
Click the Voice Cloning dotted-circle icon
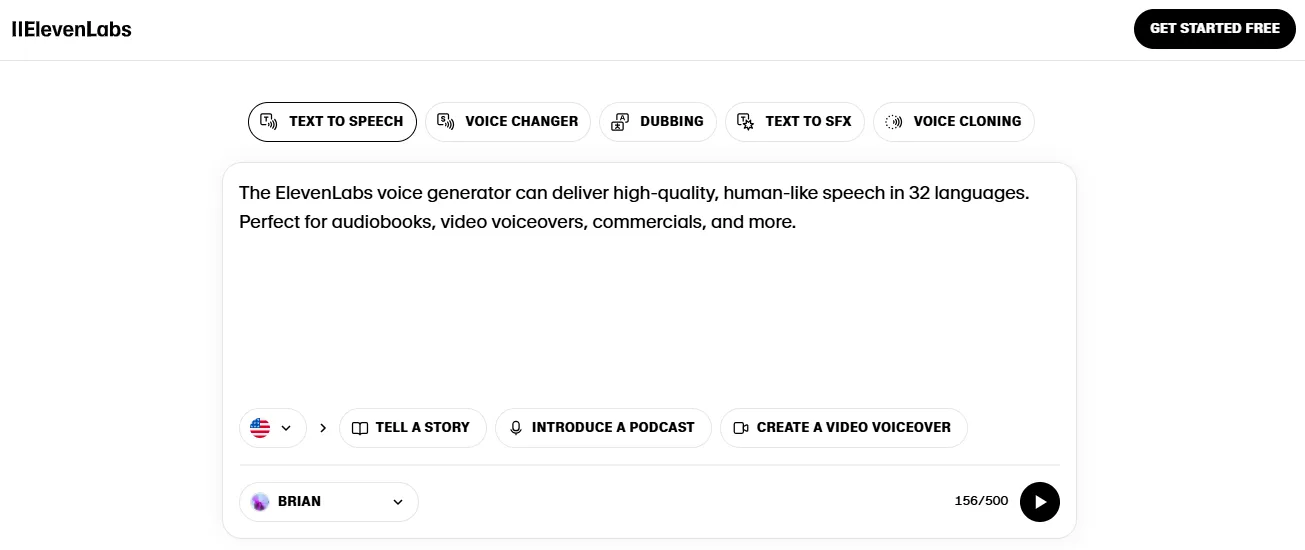tap(894, 121)
